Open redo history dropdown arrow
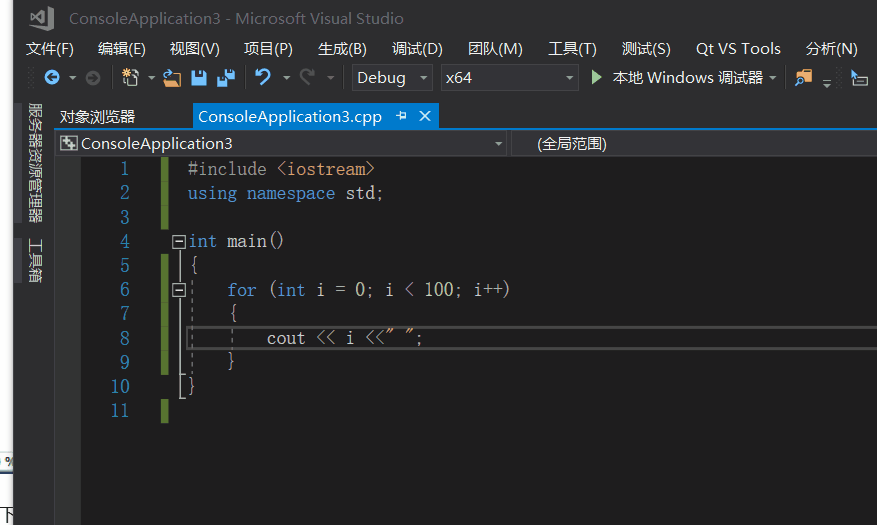877x525 pixels. click(331, 78)
